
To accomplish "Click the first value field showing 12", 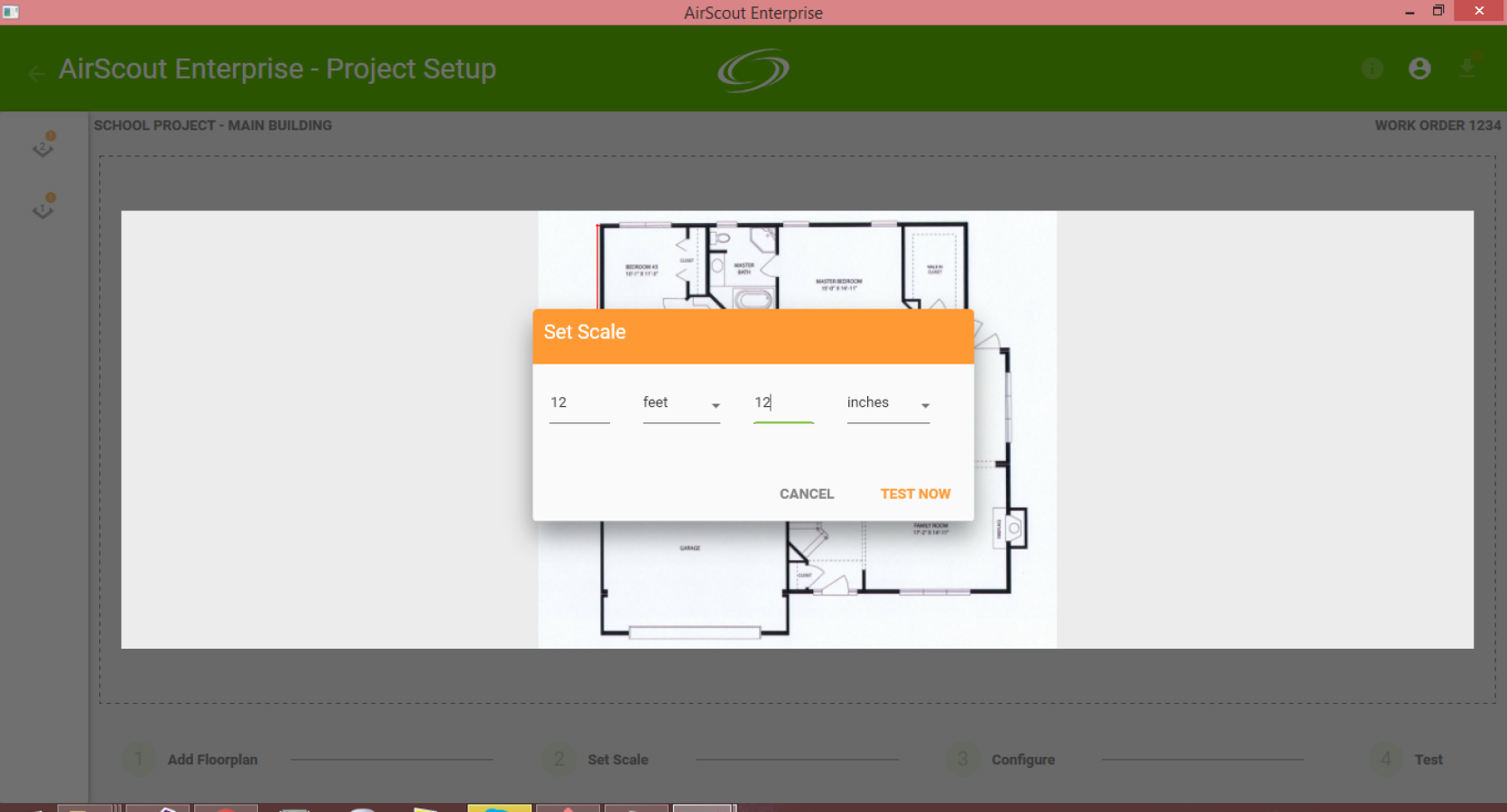I will (x=579, y=403).
